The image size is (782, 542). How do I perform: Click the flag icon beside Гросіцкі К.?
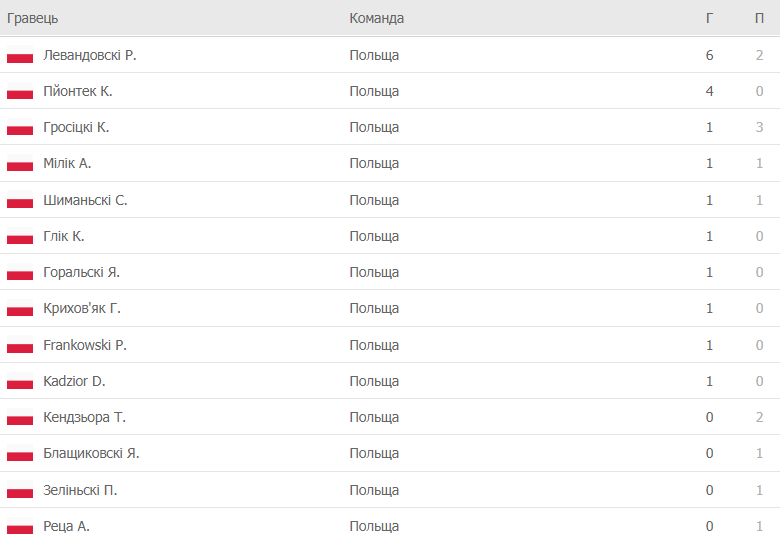[x=20, y=127]
